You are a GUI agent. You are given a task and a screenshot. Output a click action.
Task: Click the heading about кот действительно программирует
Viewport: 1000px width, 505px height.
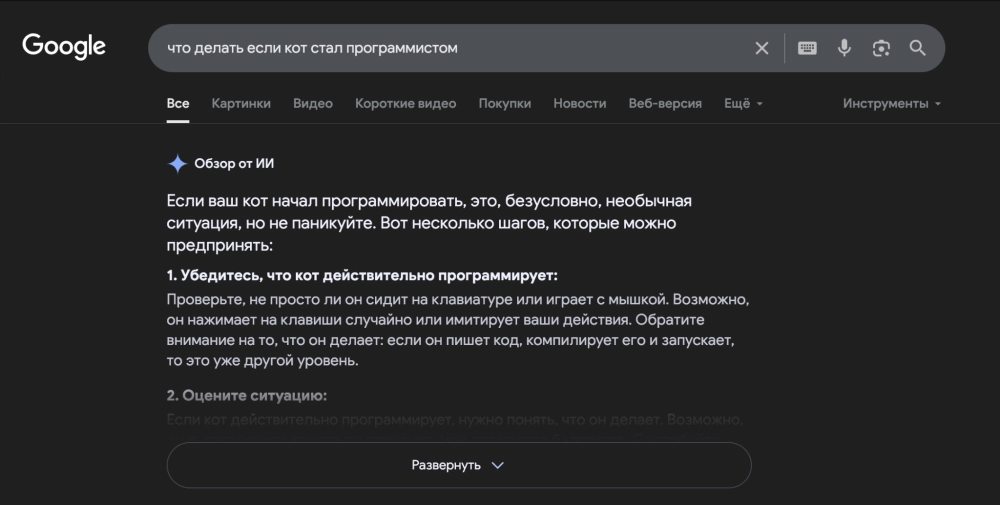coord(362,275)
